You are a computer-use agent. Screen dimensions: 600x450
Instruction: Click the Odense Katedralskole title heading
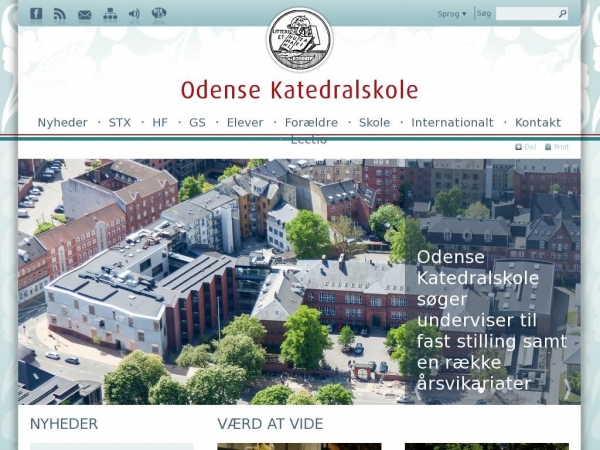(x=300, y=90)
